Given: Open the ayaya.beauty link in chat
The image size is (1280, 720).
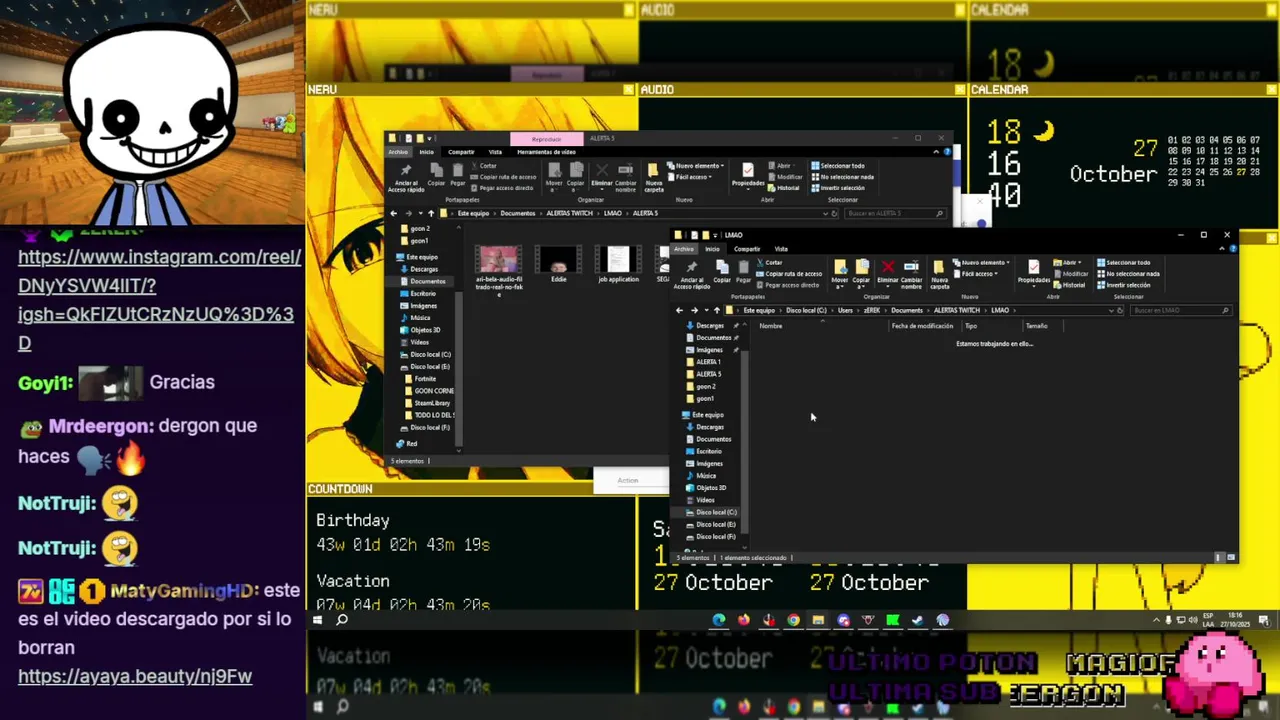Looking at the screenshot, I should [135, 676].
